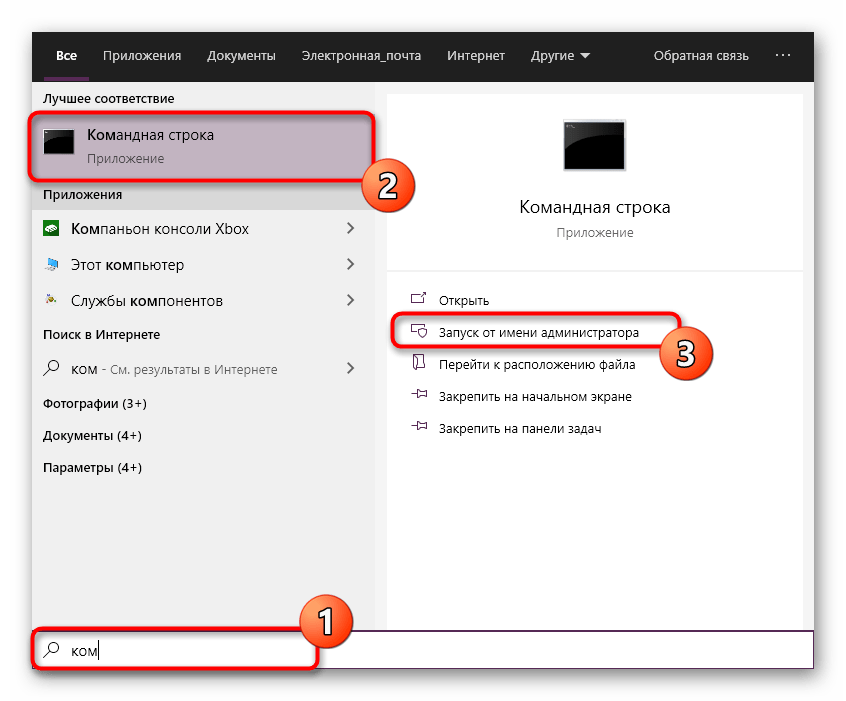Click the Component Services icon
Screen dimensions: 846x701
pyautogui.click(x=51, y=300)
